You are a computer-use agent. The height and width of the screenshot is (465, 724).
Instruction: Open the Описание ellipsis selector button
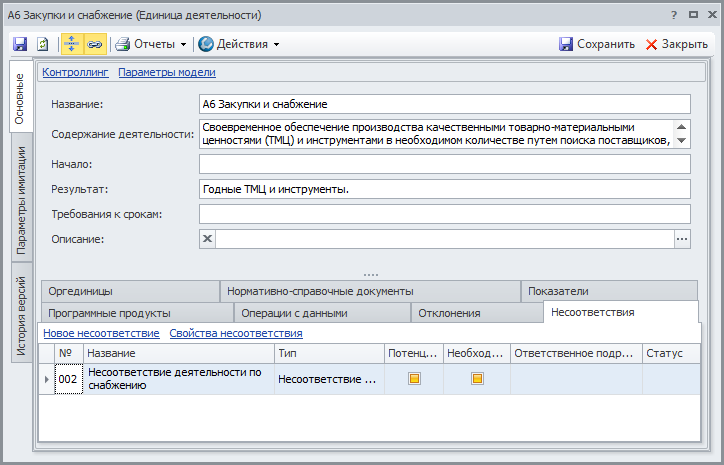point(682,239)
